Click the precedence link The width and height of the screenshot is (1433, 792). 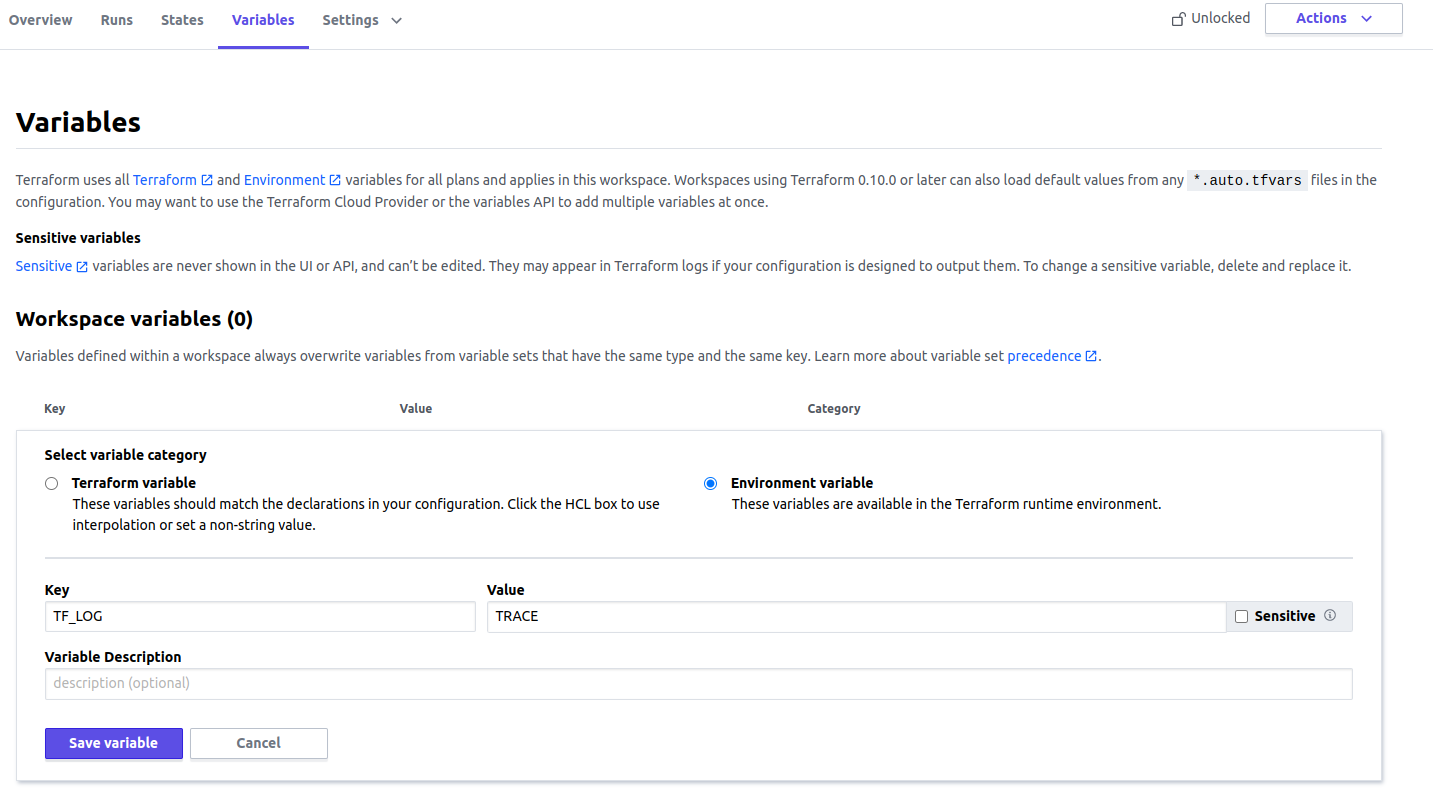[1046, 355]
